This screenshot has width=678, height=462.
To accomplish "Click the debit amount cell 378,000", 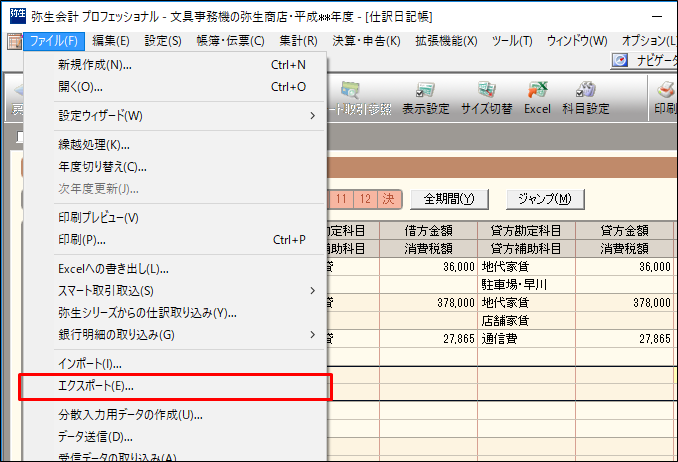I will point(429,303).
